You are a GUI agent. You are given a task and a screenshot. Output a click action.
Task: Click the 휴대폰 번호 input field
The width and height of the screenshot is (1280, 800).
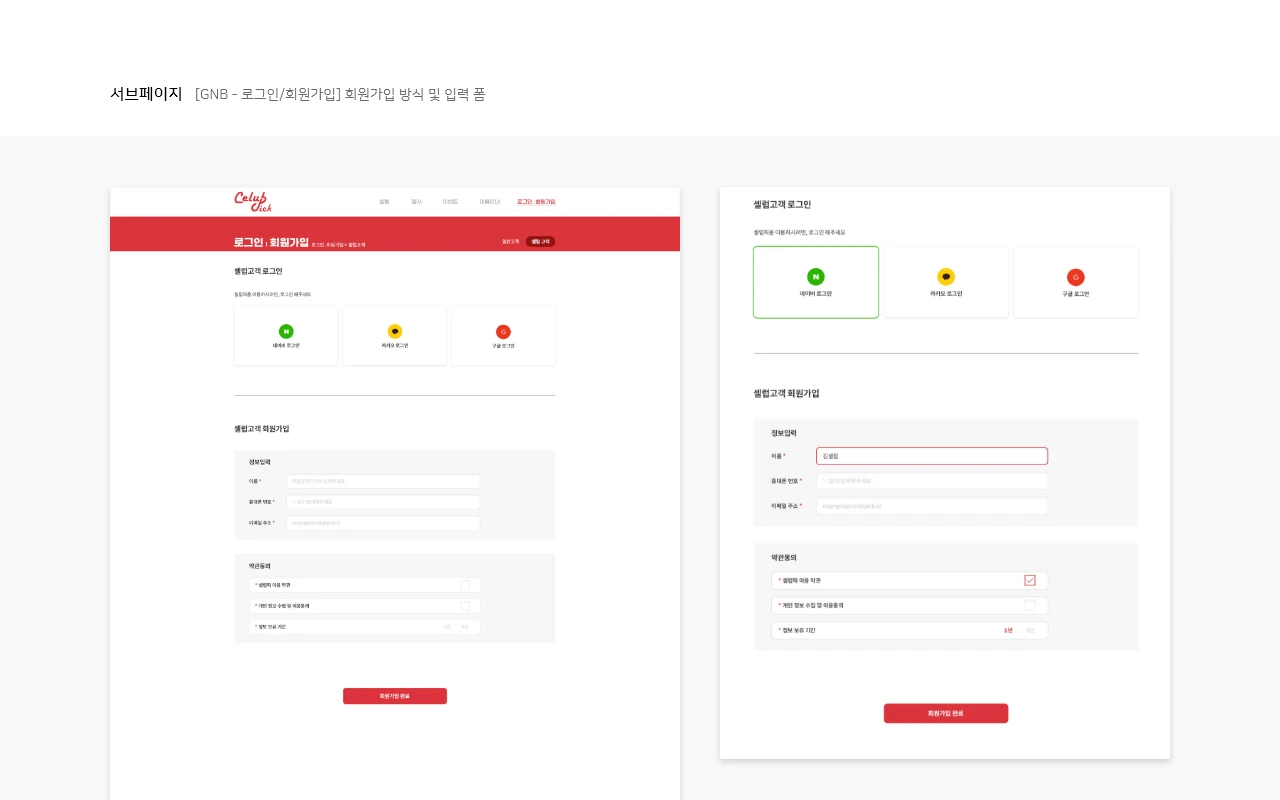(932, 481)
